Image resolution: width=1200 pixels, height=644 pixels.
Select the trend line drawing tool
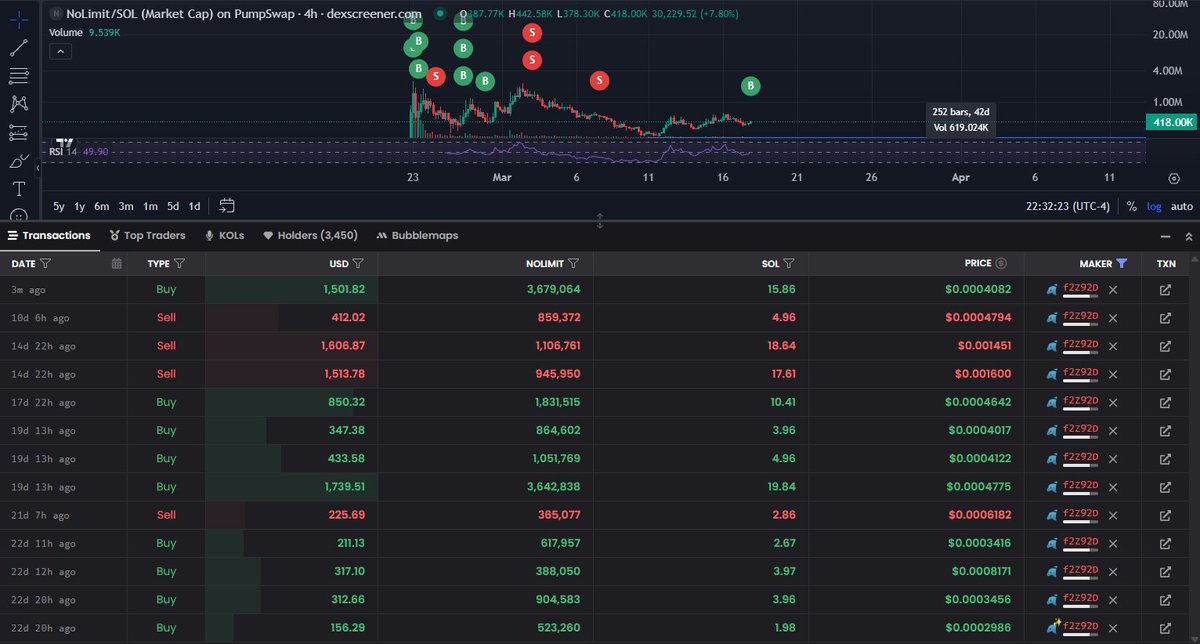[18, 47]
